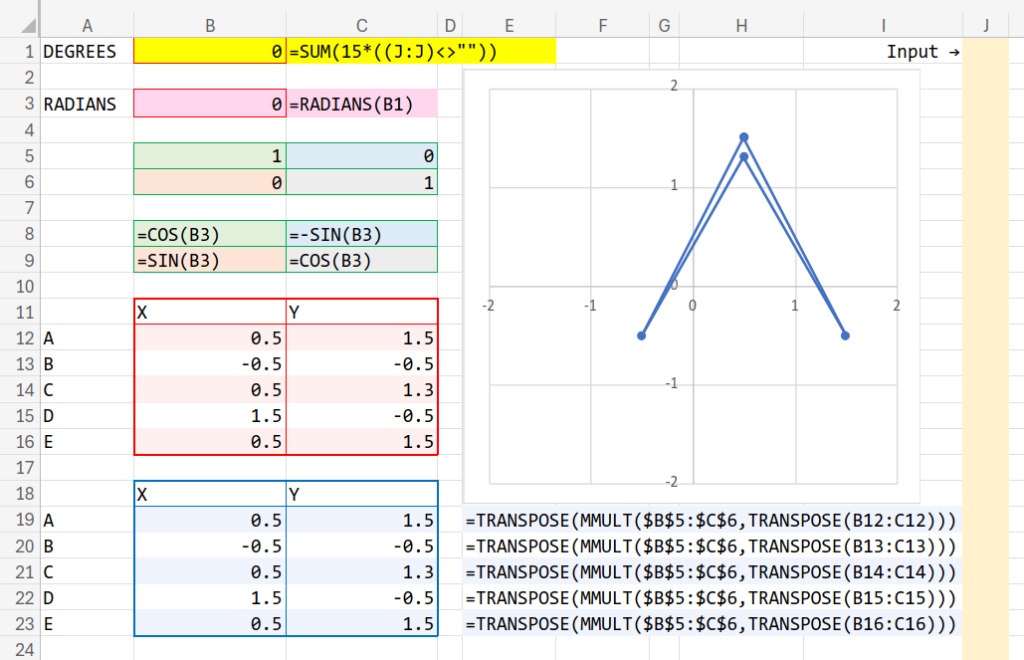Click the DEGREES label cell
Image resolution: width=1024 pixels, height=660 pixels.
[86, 51]
